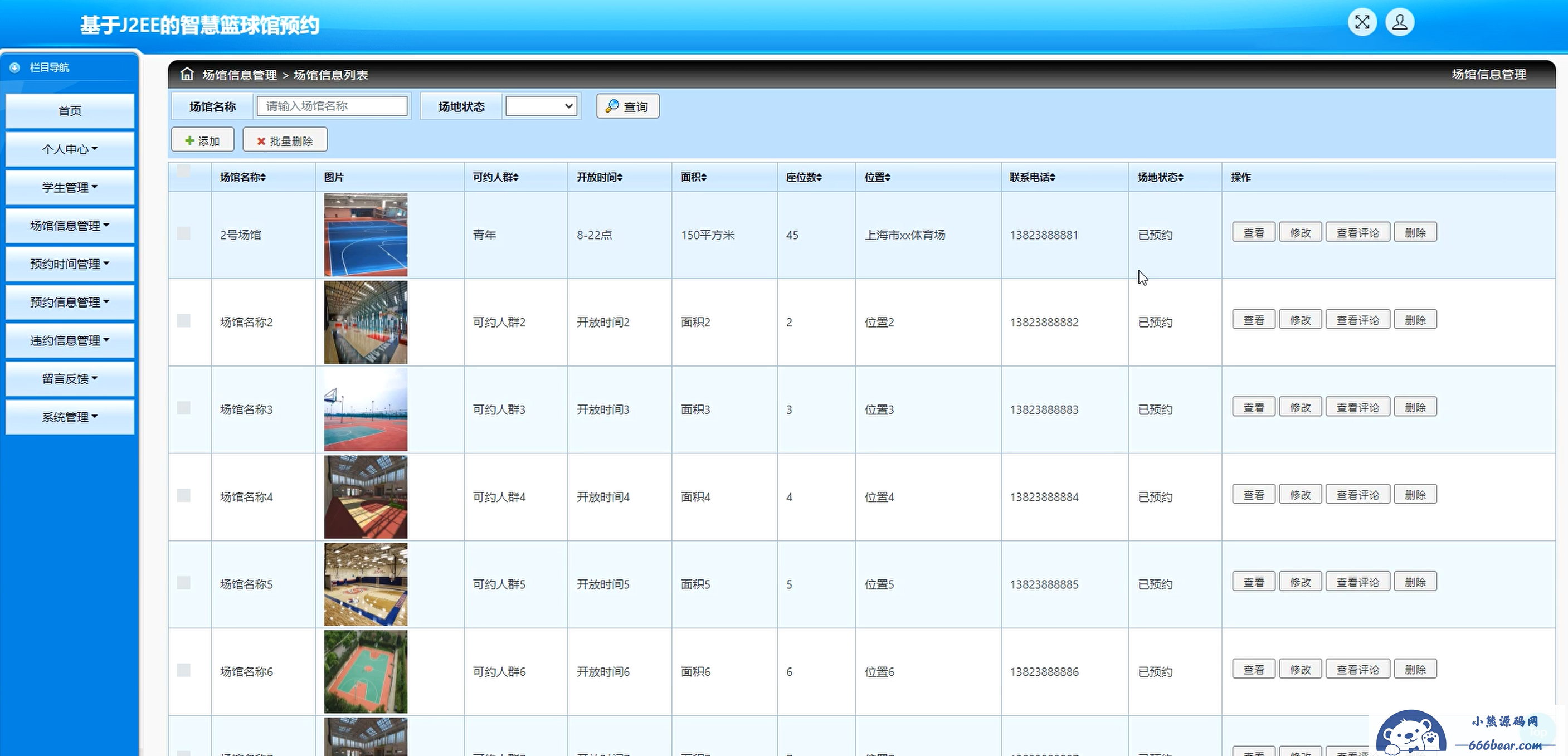Check the row checkbox for 场馆名称2

click(183, 320)
